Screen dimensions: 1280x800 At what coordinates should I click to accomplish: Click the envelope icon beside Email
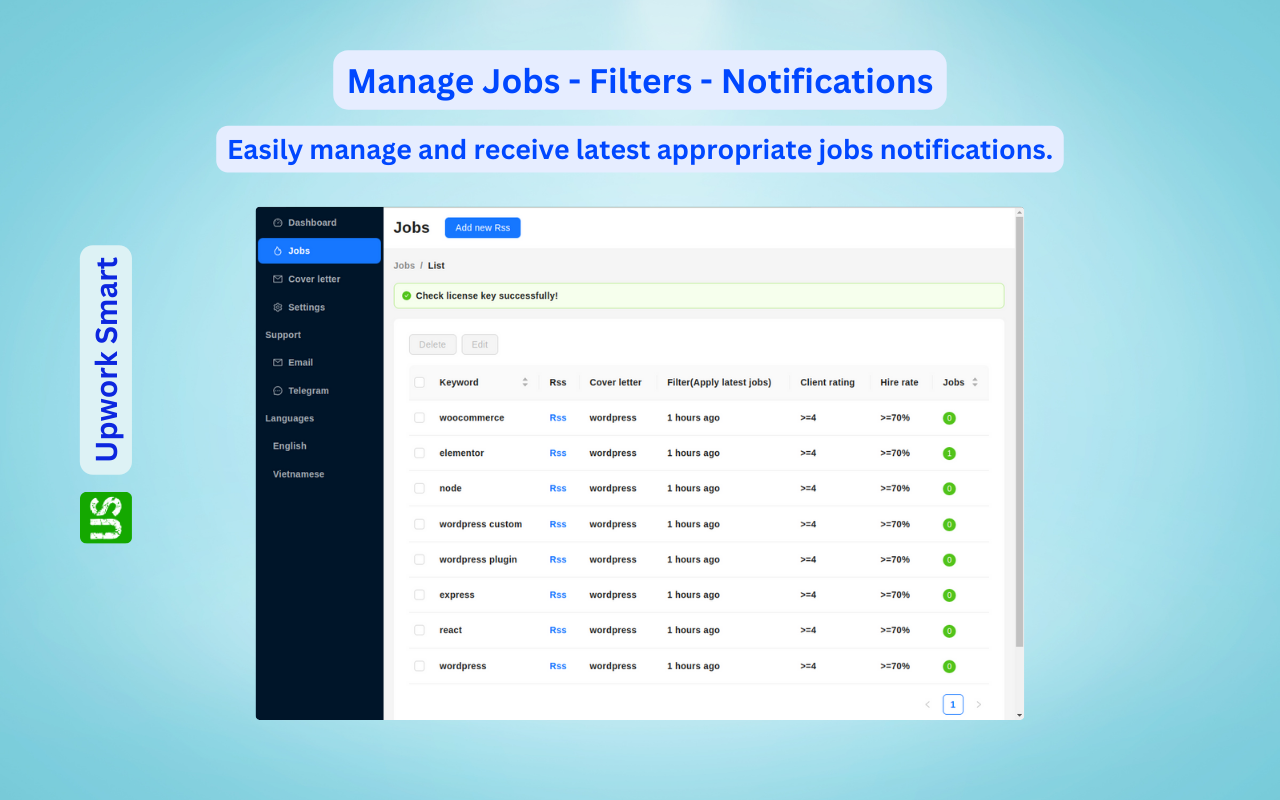[x=278, y=362]
